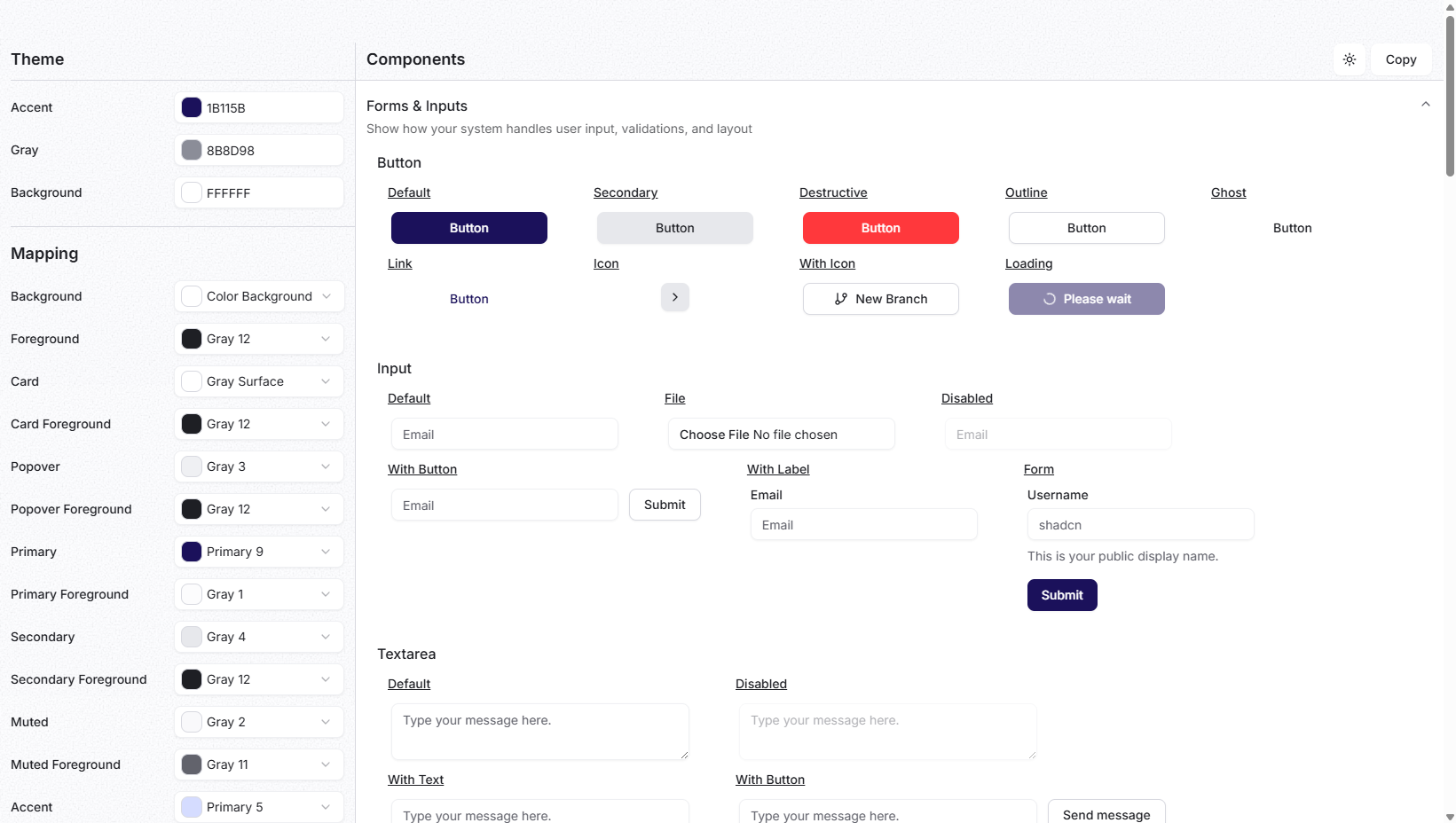1456x823 pixels.
Task: Click the Gray theme color swatch
Action: 192,150
